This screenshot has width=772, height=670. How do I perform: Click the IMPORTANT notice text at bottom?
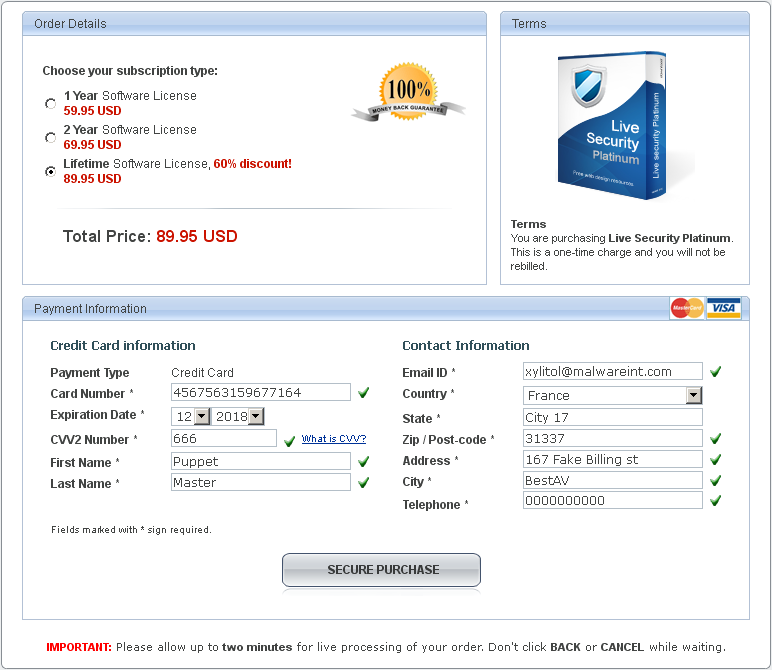(386, 647)
